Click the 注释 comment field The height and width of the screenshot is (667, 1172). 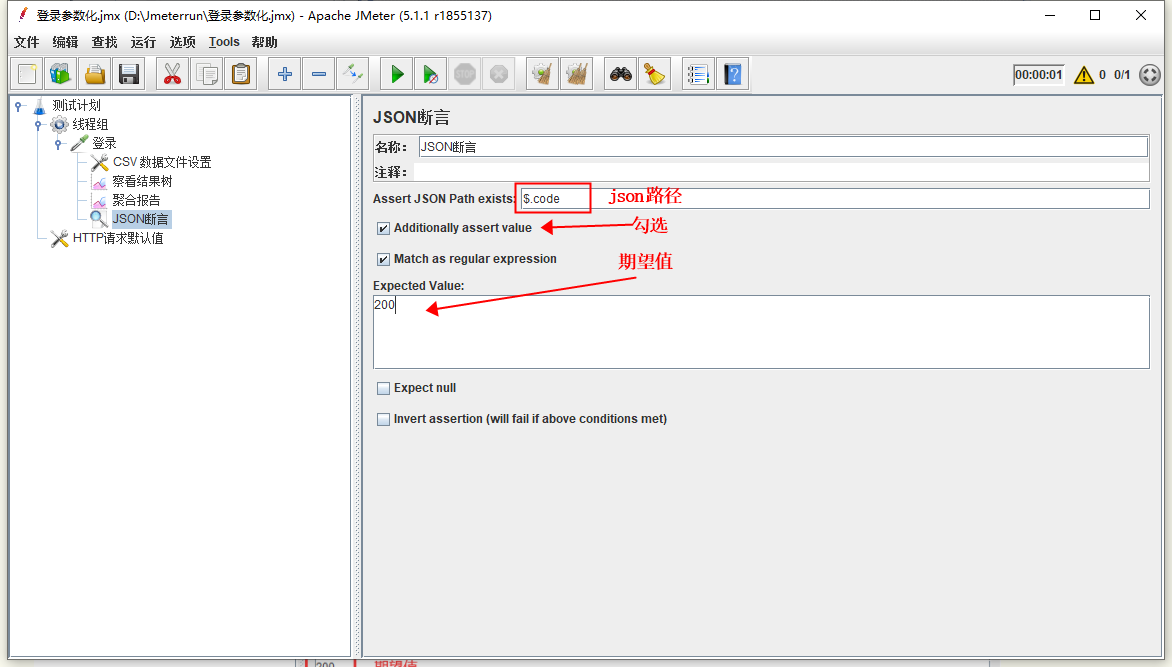pos(780,172)
